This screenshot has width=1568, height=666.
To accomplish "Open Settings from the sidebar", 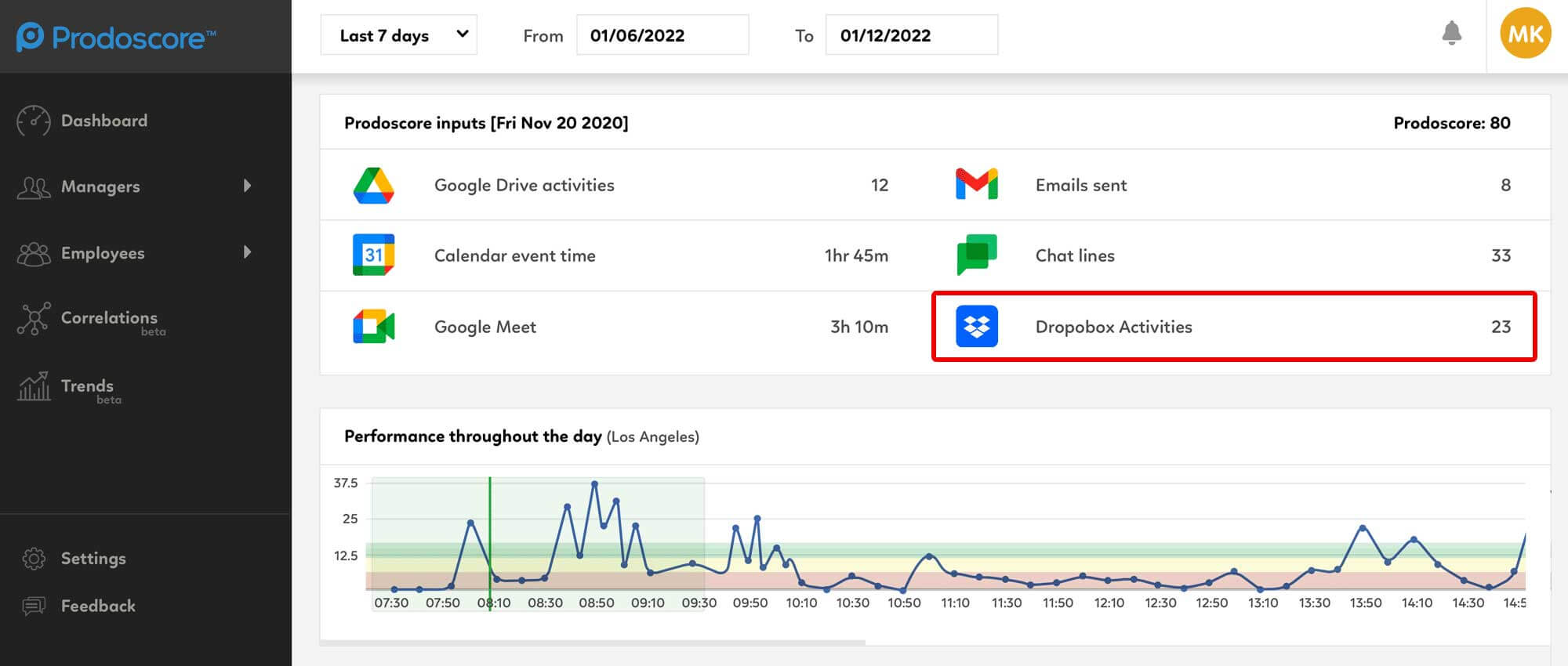I will coord(93,559).
